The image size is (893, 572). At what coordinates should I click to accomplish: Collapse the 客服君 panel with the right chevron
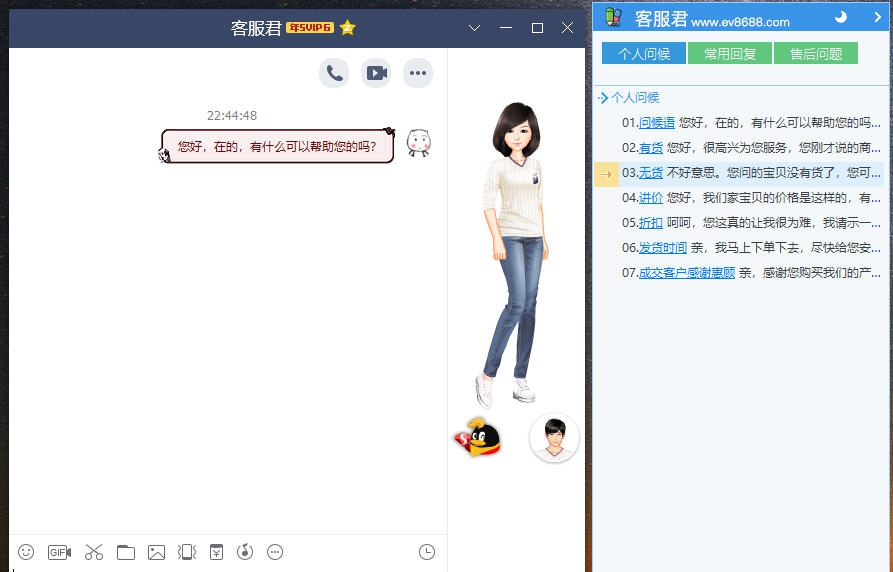878,17
